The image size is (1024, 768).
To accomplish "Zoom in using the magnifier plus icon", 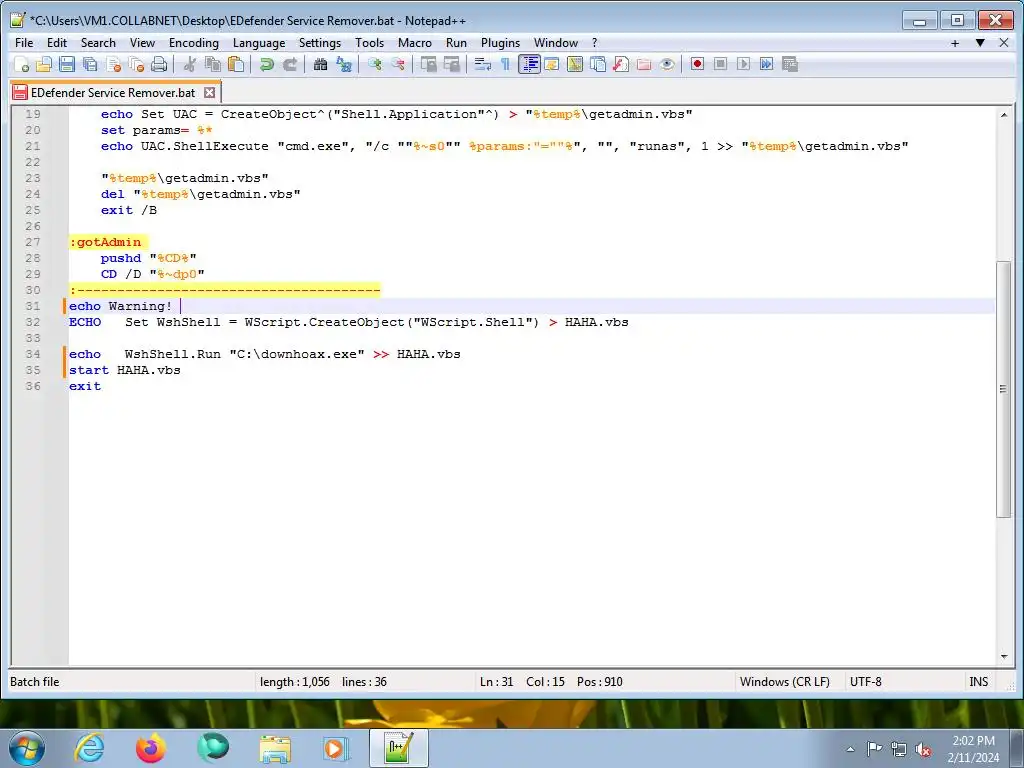I will coord(374,64).
